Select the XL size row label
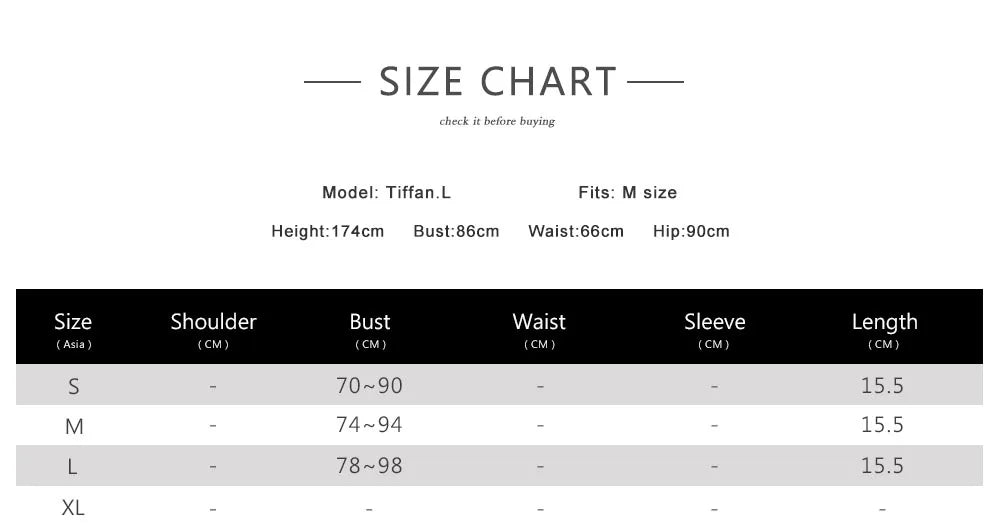The width and height of the screenshot is (1000, 529). point(73,507)
